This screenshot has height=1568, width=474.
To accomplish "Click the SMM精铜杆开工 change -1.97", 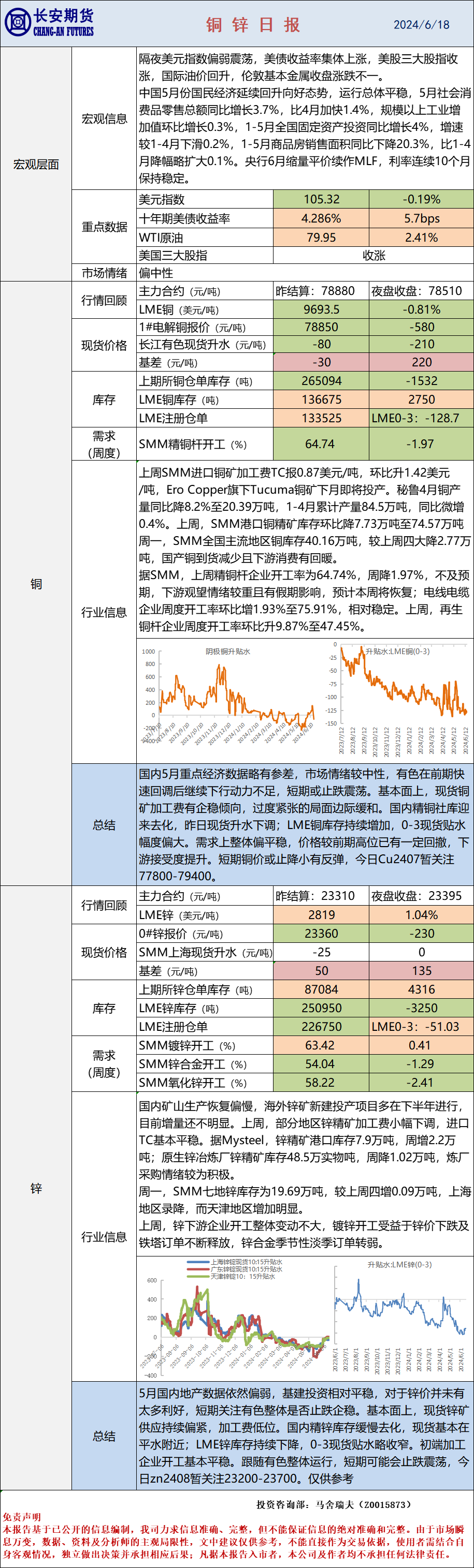I will point(421,443).
